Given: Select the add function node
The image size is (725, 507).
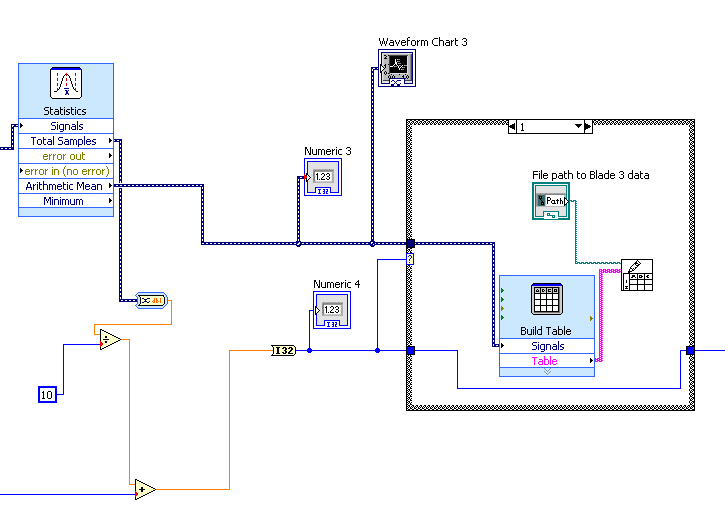Looking at the screenshot, I should pyautogui.click(x=145, y=489).
